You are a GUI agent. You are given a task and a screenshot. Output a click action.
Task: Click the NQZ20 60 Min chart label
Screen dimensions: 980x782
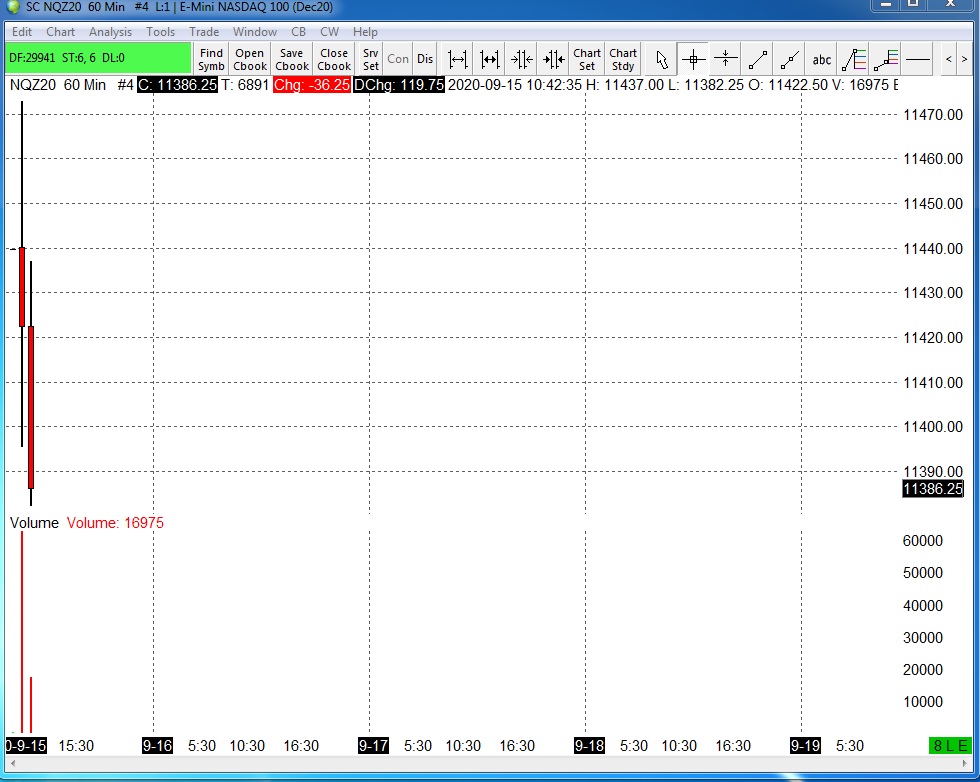click(x=58, y=85)
